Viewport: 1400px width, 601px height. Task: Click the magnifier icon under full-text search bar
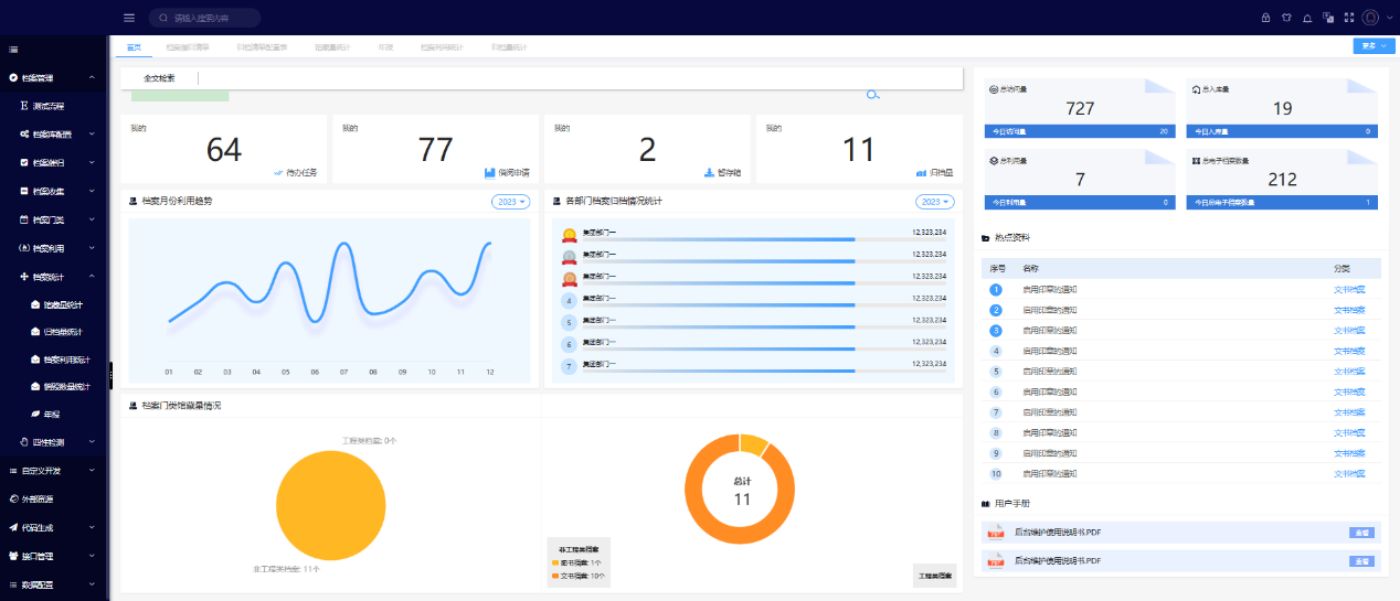(x=872, y=95)
